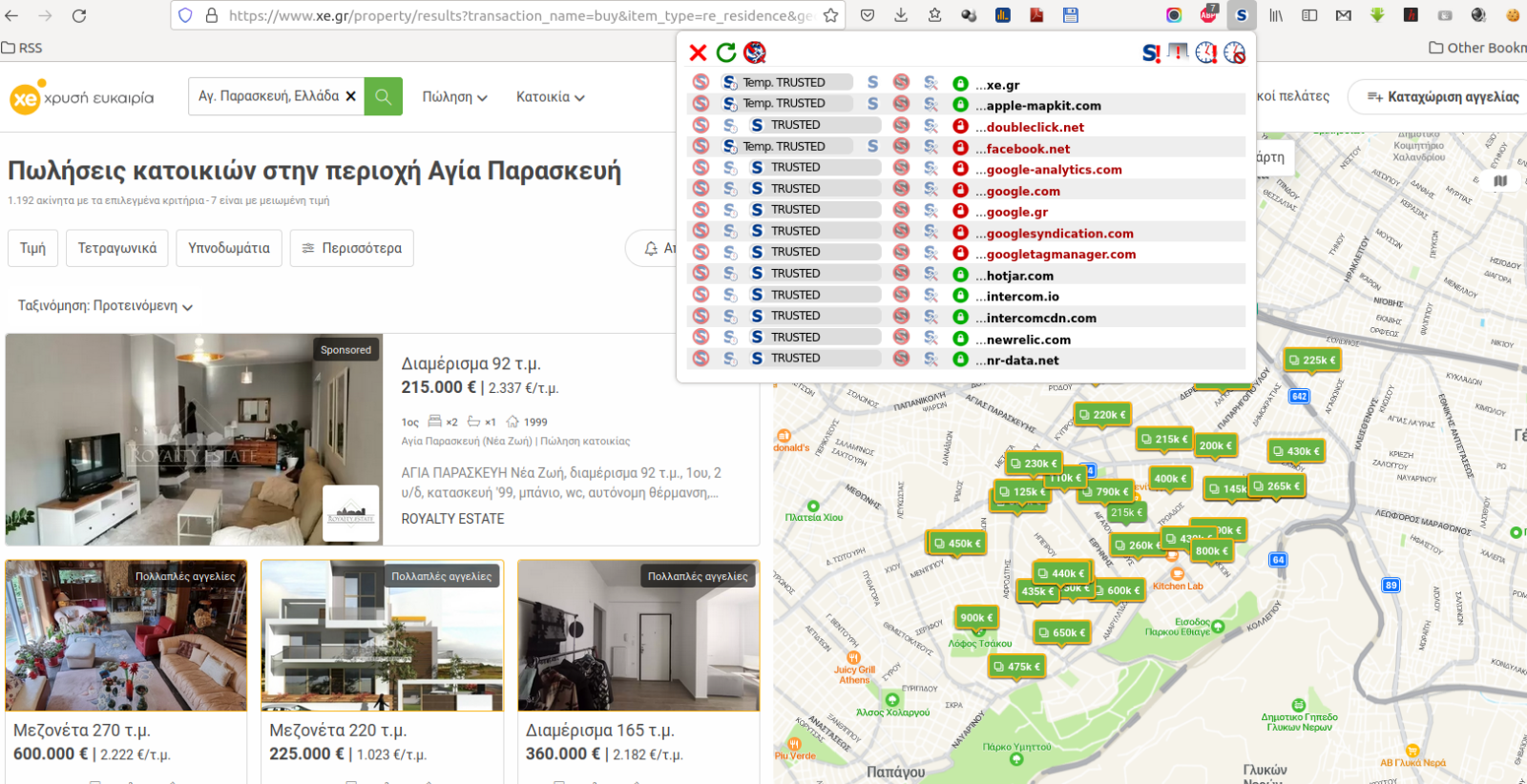
Task: Open the Firefox library icon
Action: [1276, 15]
